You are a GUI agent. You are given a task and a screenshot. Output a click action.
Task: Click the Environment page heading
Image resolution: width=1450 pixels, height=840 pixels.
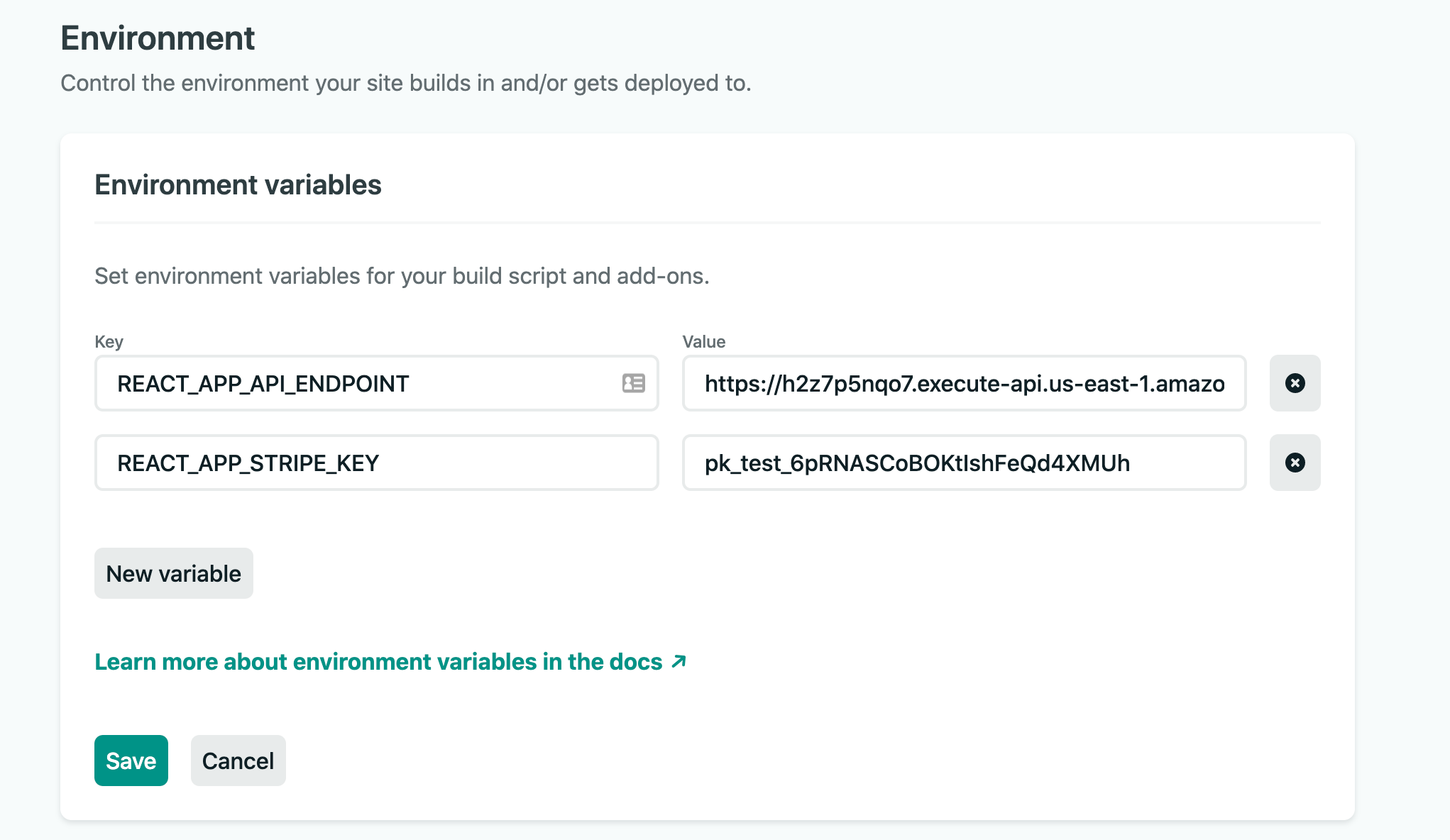click(158, 38)
